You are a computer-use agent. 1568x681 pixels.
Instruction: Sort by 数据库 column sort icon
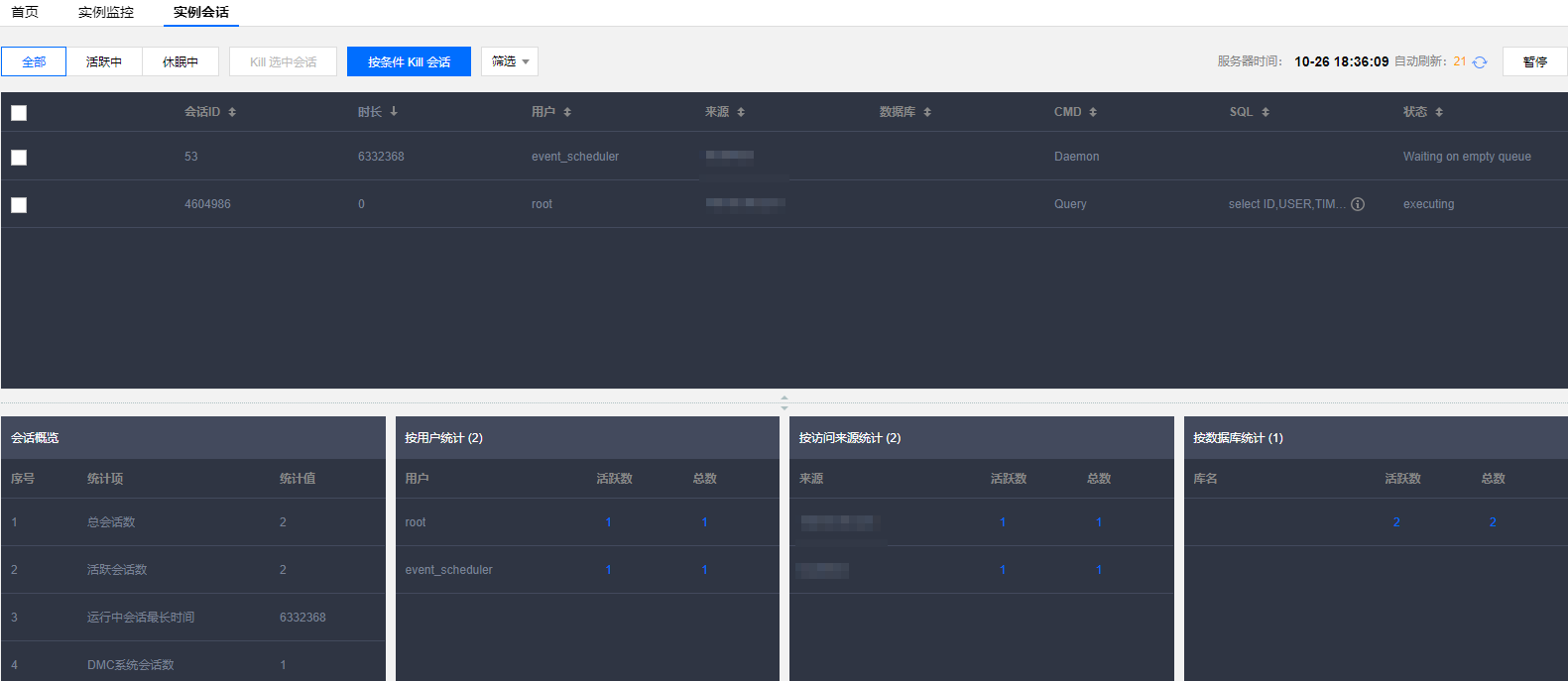927,112
